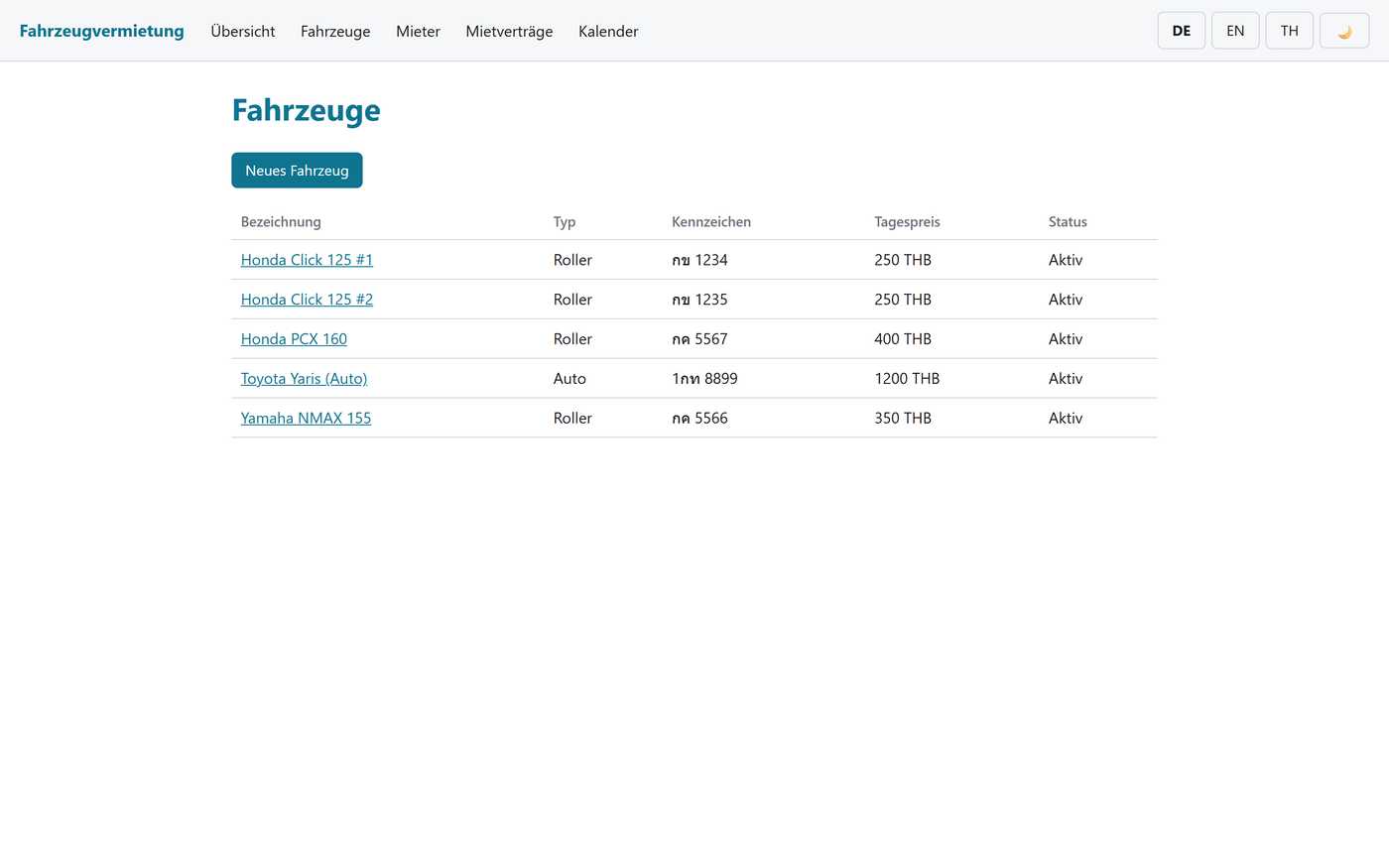Image resolution: width=1389 pixels, height=868 pixels.
Task: Open the Honda Click 125 #2 link
Action: pyautogui.click(x=307, y=300)
